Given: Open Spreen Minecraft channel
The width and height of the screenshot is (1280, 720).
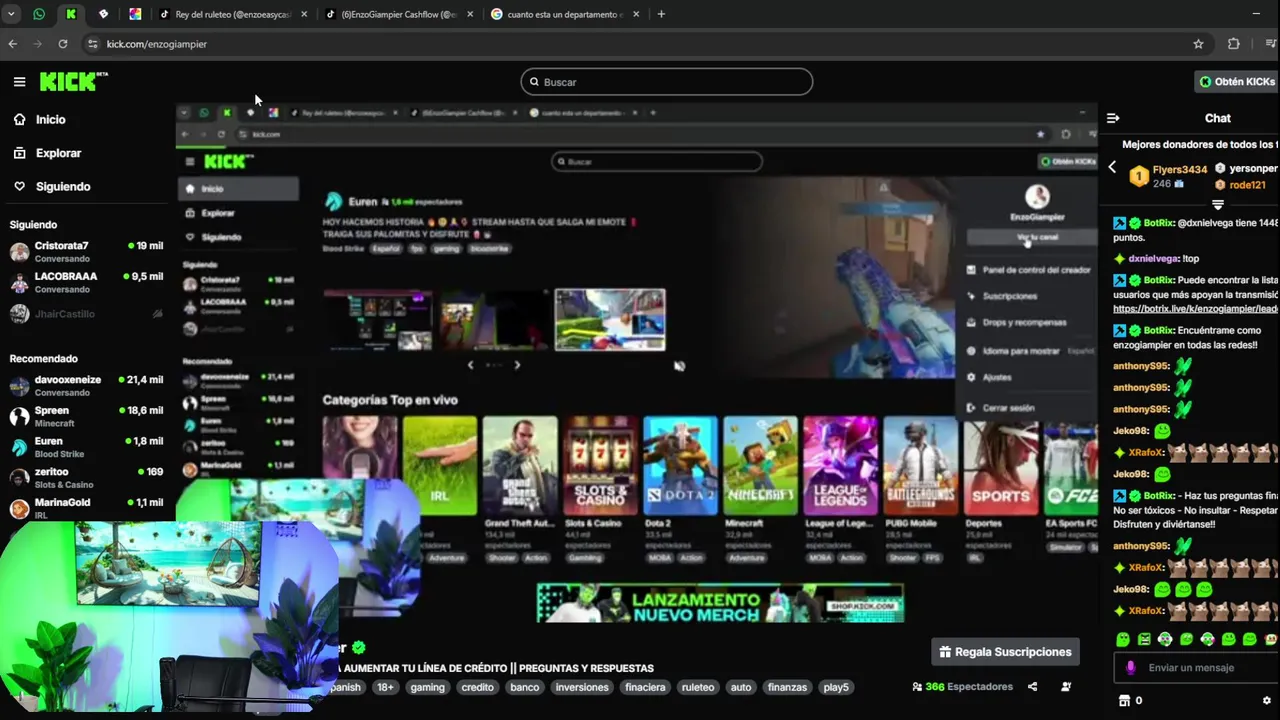Looking at the screenshot, I should point(87,416).
